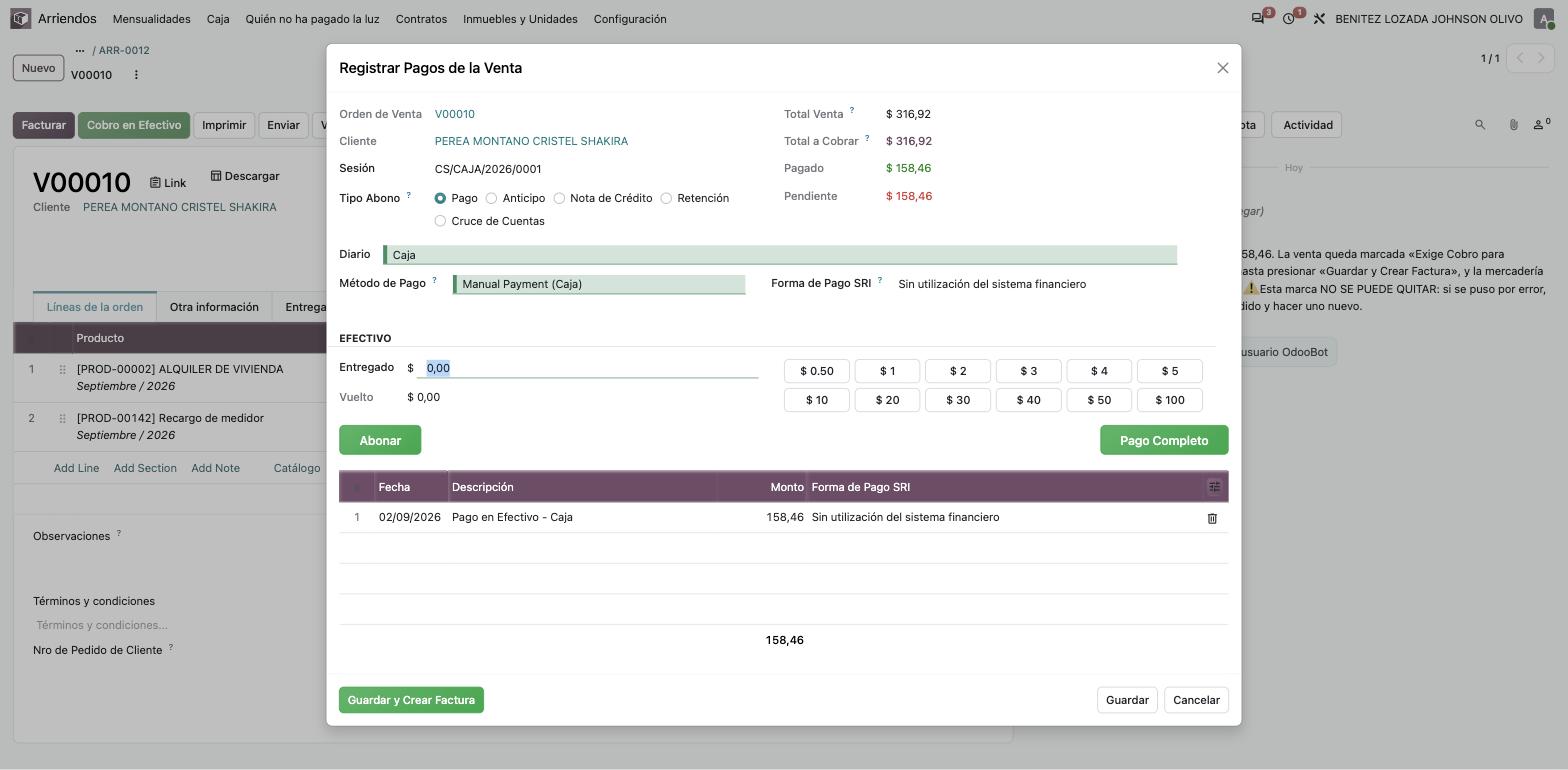Switch to Otra información tab
This screenshot has height=770, width=1568.
click(214, 307)
